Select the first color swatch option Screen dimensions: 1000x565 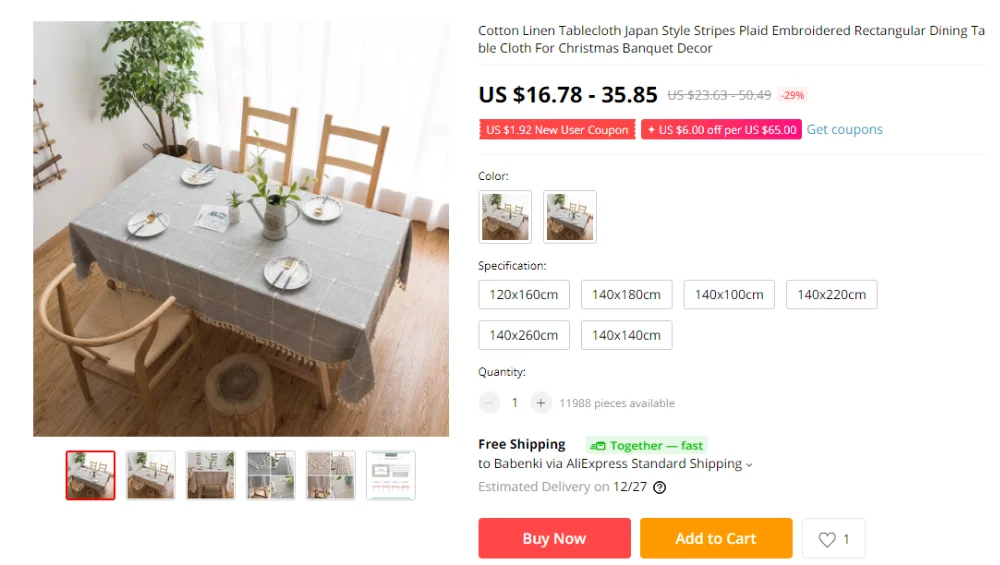[505, 217]
